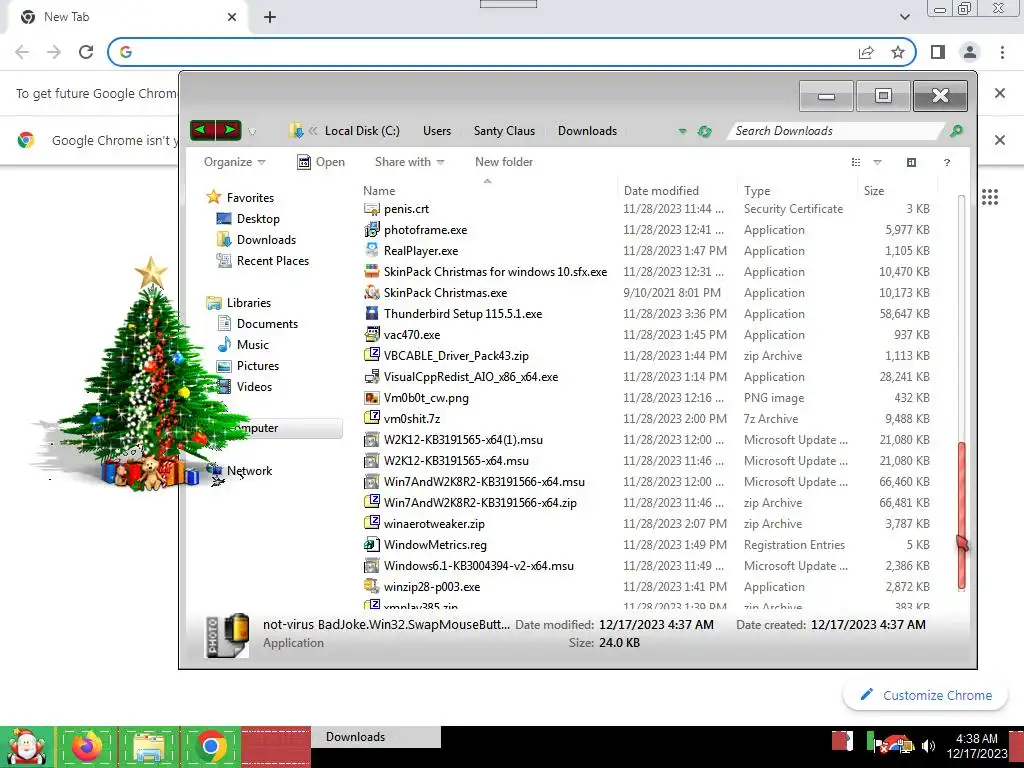Select the RealPlayer.exe file icon

372,250
